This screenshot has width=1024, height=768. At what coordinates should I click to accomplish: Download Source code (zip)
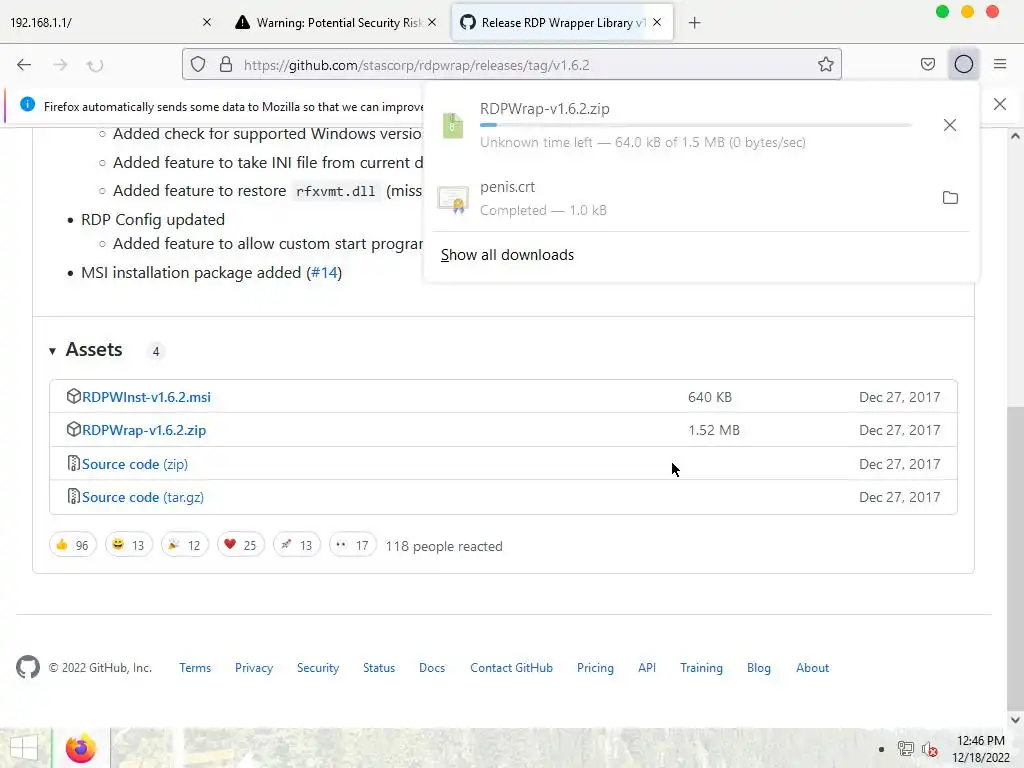pos(135,464)
